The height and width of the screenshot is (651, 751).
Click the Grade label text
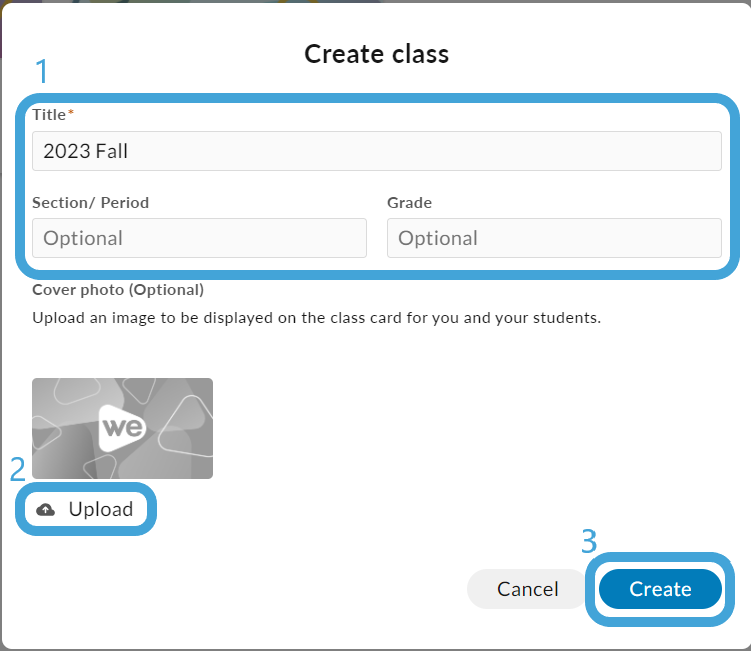pos(410,203)
